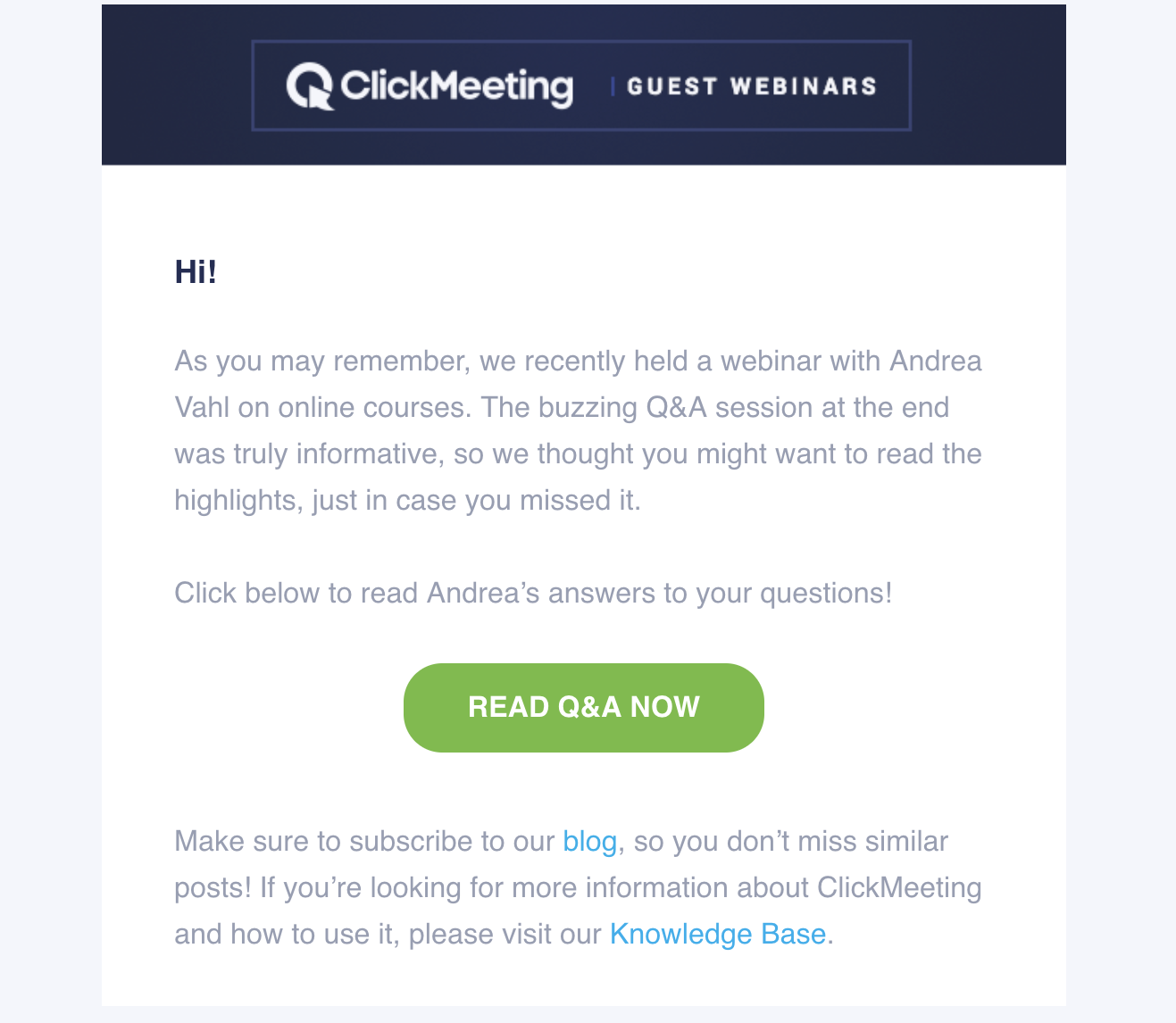This screenshot has width=1176, height=1023.
Task: Open the Knowledge Base link
Action: coord(717,934)
